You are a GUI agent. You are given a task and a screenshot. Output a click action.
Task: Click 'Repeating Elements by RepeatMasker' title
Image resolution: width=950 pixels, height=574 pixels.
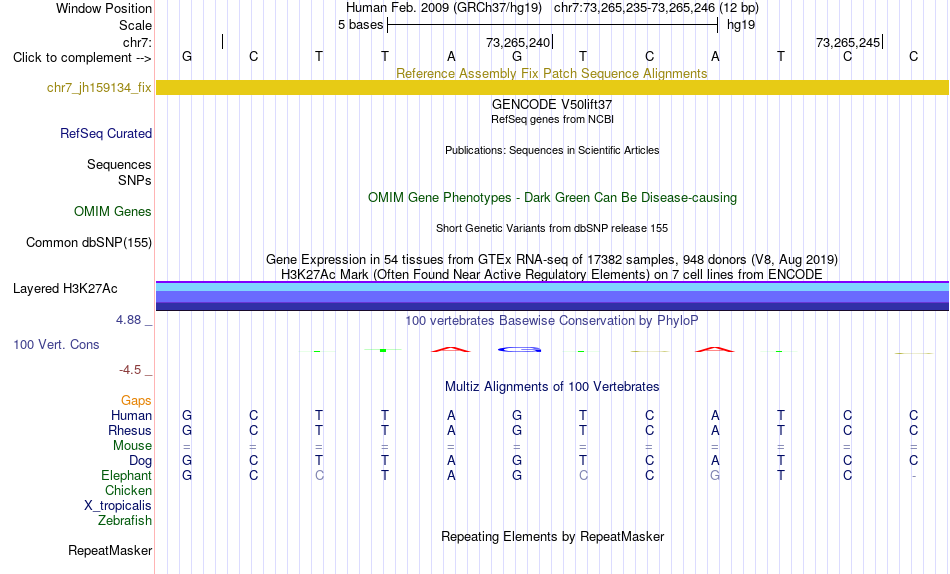553,537
